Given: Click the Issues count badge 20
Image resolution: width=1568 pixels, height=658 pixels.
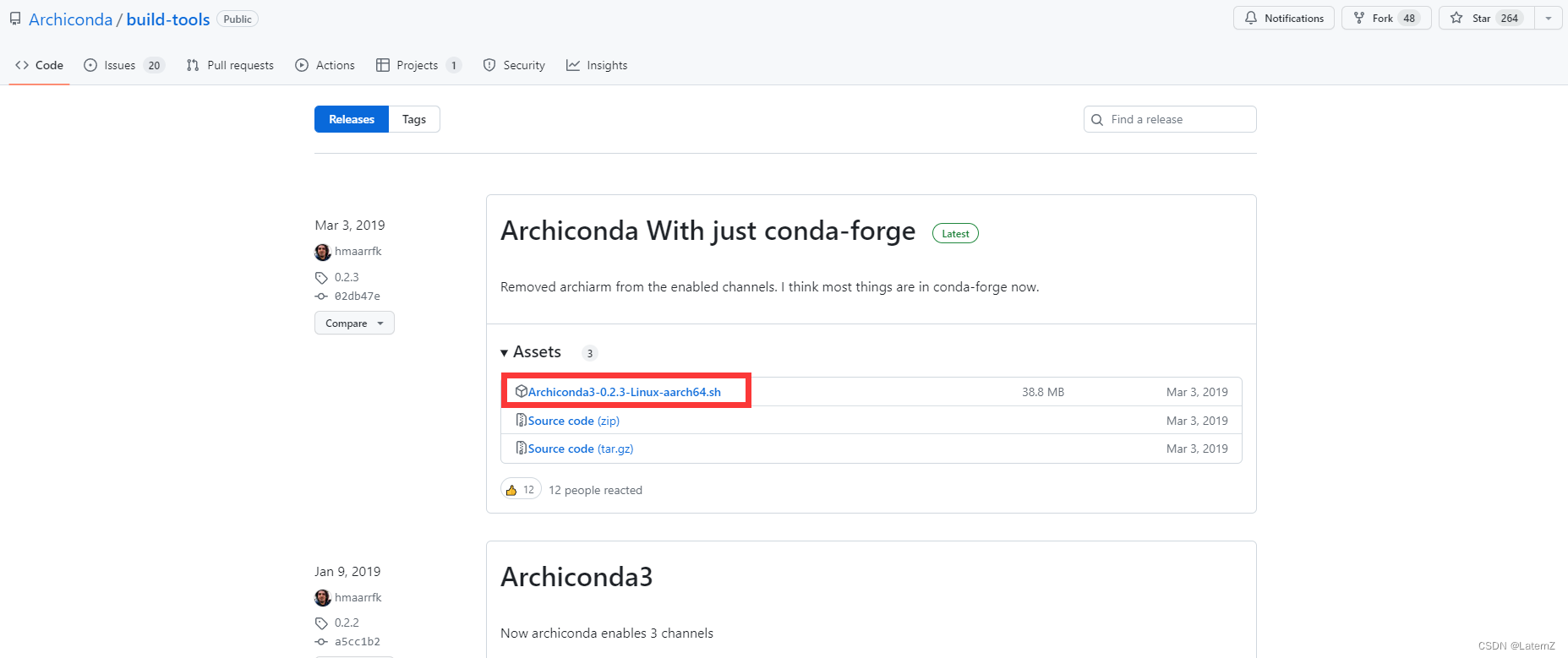Looking at the screenshot, I should click(x=154, y=65).
